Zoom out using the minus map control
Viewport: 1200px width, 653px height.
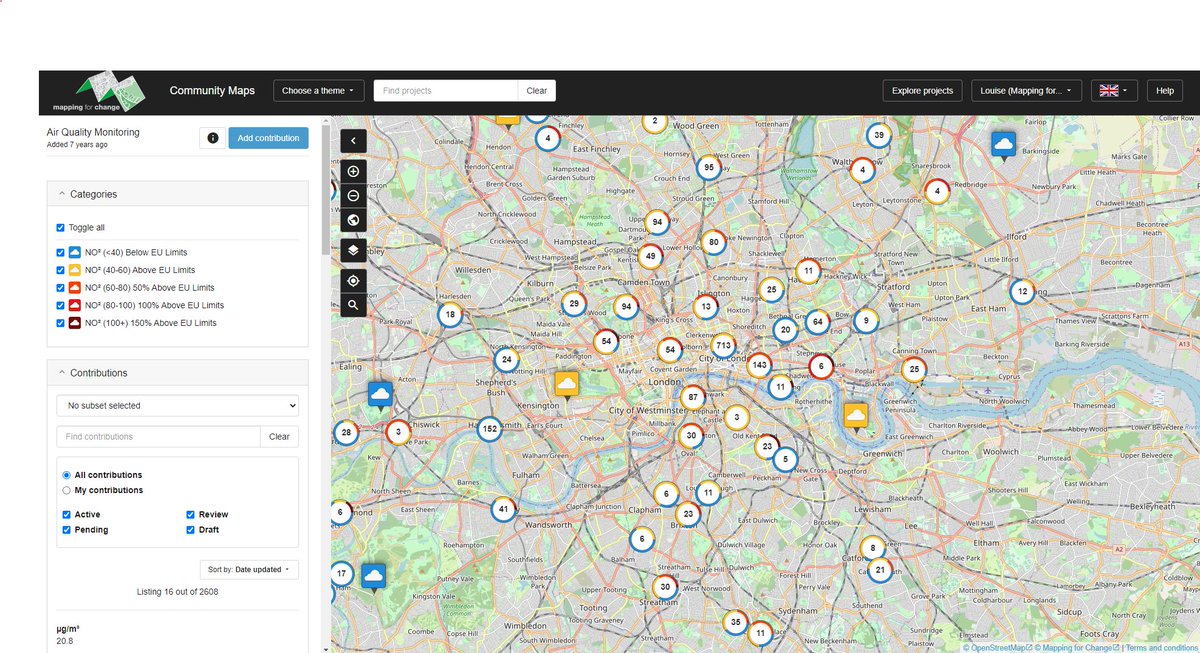coord(354,196)
